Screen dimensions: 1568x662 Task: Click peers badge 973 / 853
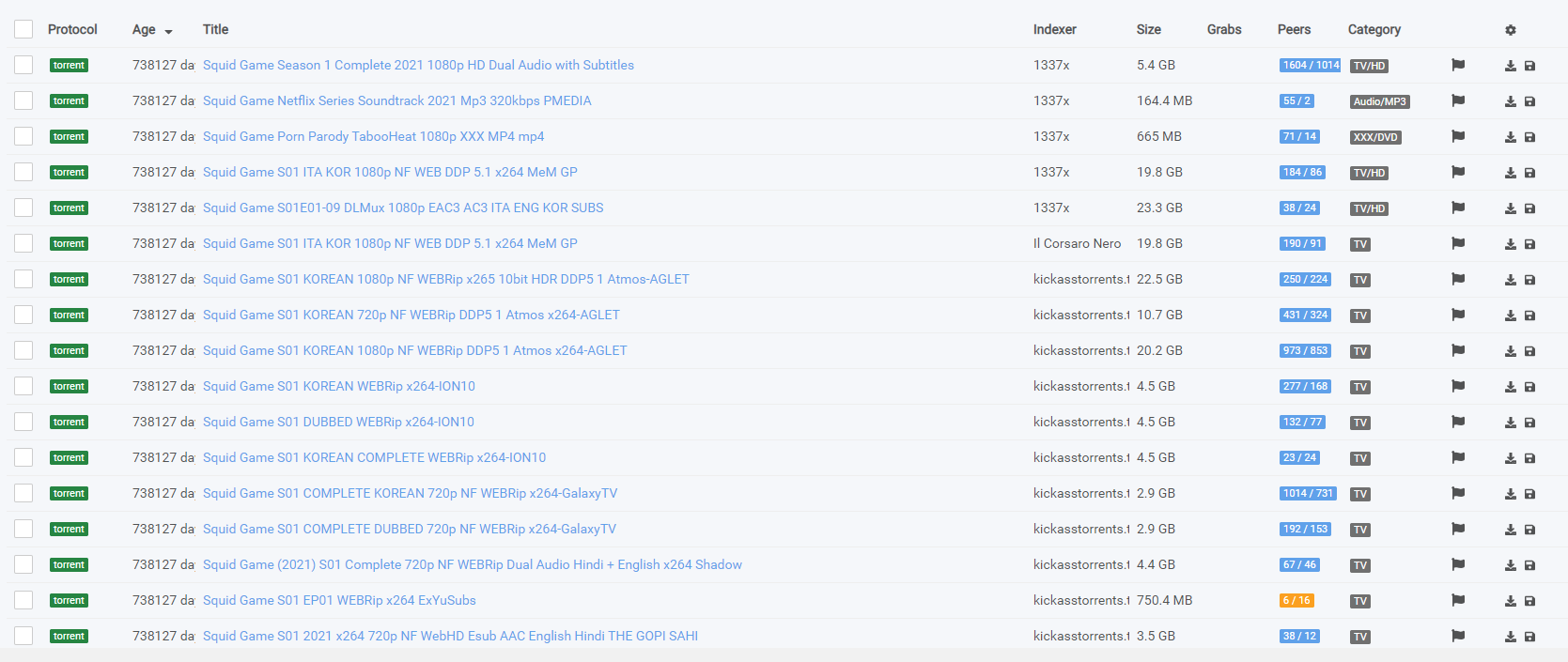1305,350
